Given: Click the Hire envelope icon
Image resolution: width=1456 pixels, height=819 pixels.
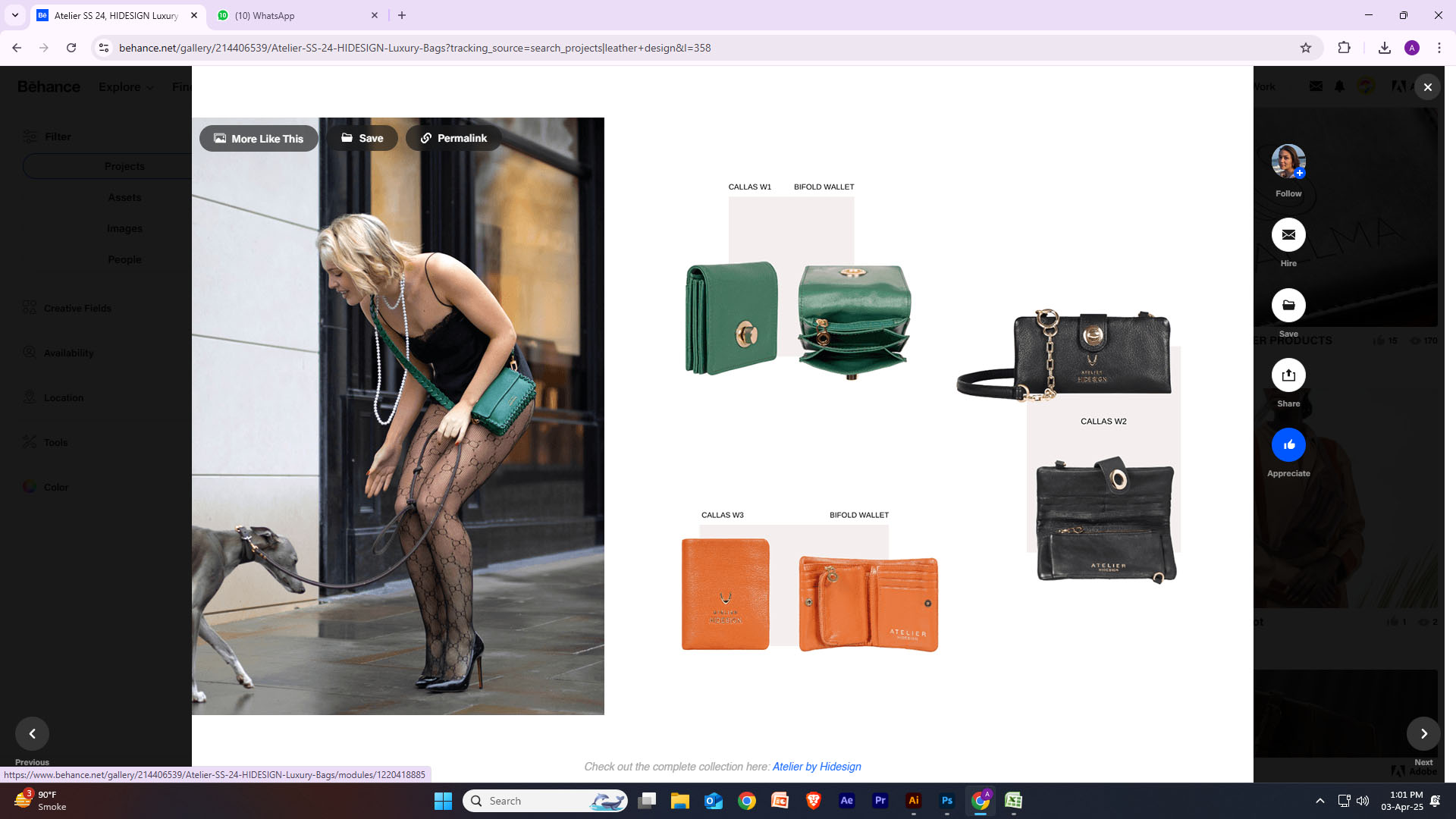Looking at the screenshot, I should (1288, 235).
